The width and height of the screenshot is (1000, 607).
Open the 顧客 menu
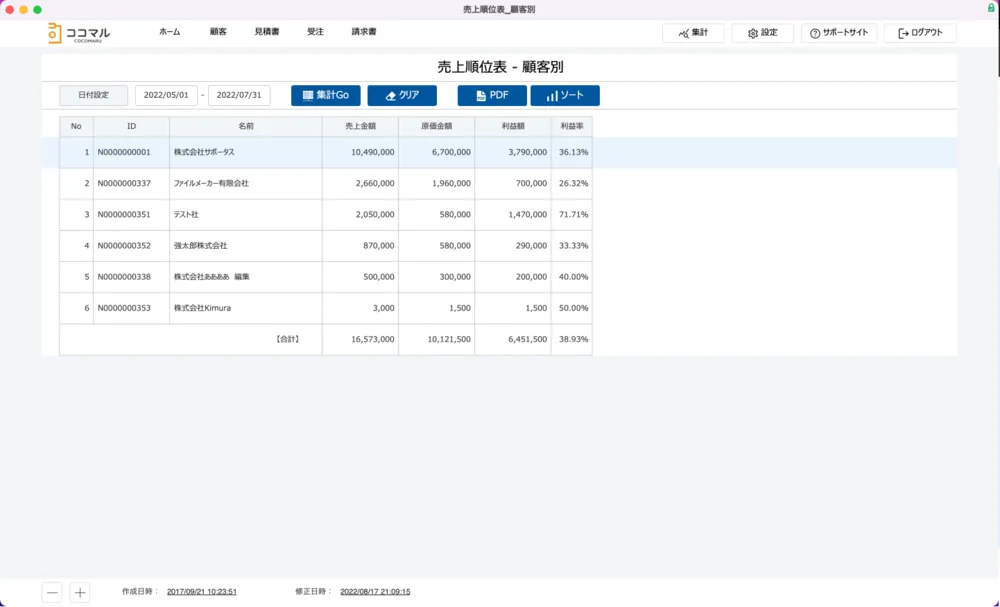coord(218,32)
